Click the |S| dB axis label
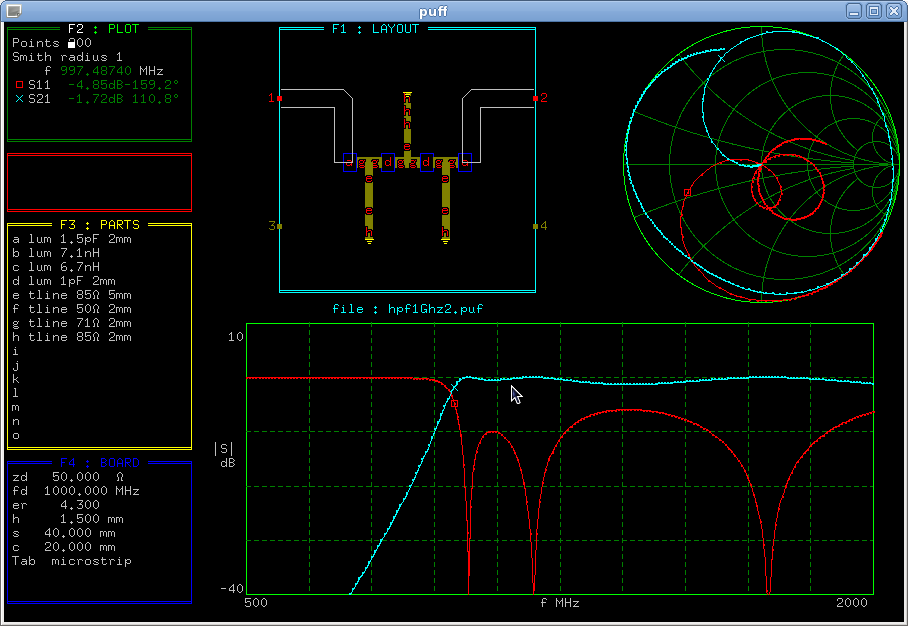The image size is (908, 626). tap(225, 456)
